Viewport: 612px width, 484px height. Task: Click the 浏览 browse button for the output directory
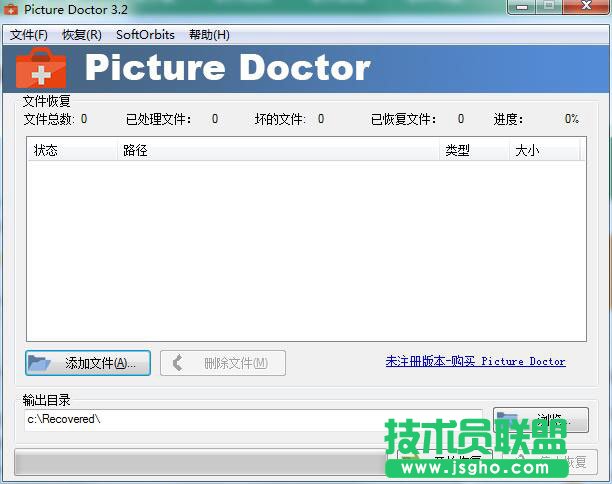(541, 420)
